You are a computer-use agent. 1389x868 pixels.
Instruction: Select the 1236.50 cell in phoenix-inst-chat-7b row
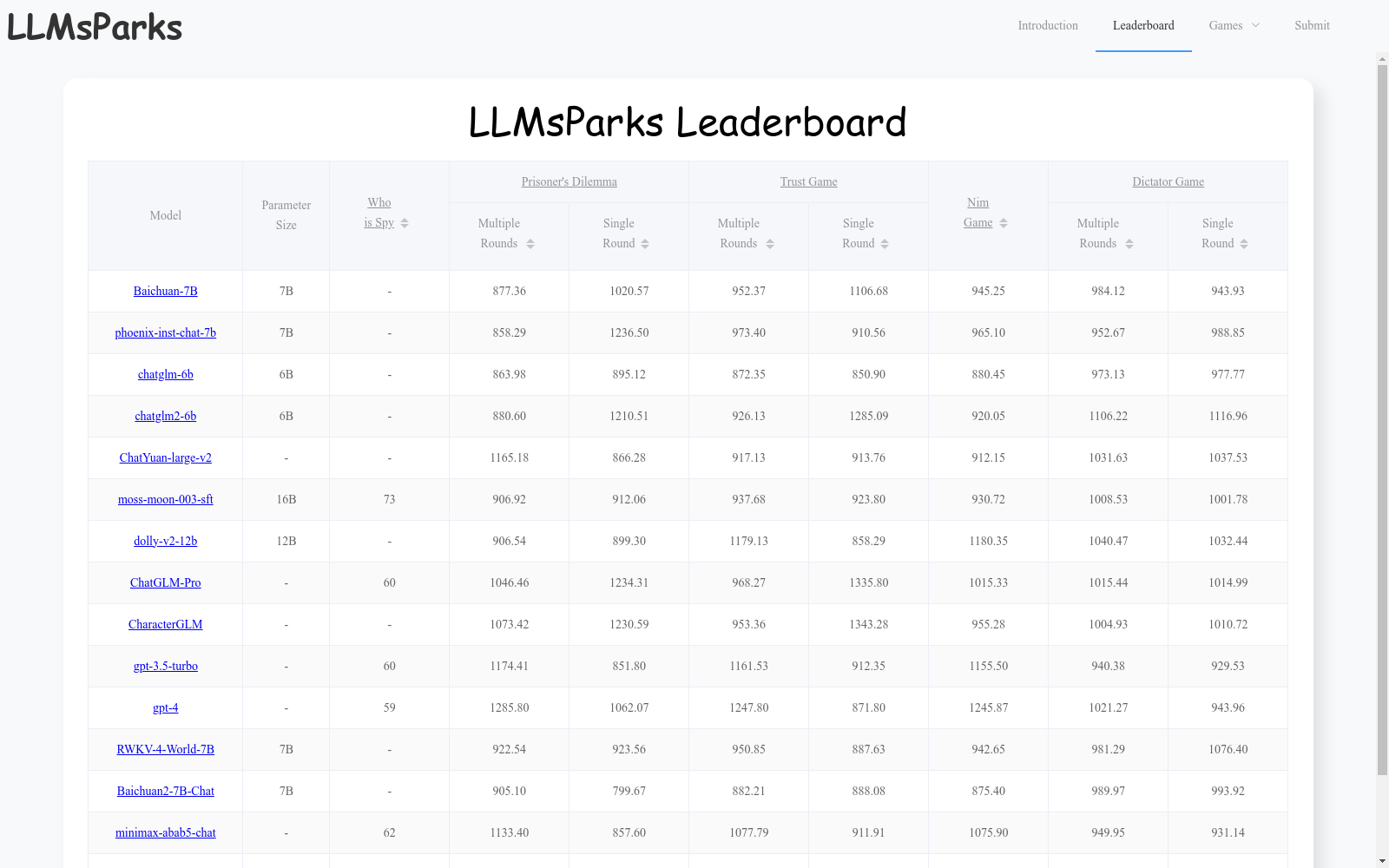[x=629, y=332]
